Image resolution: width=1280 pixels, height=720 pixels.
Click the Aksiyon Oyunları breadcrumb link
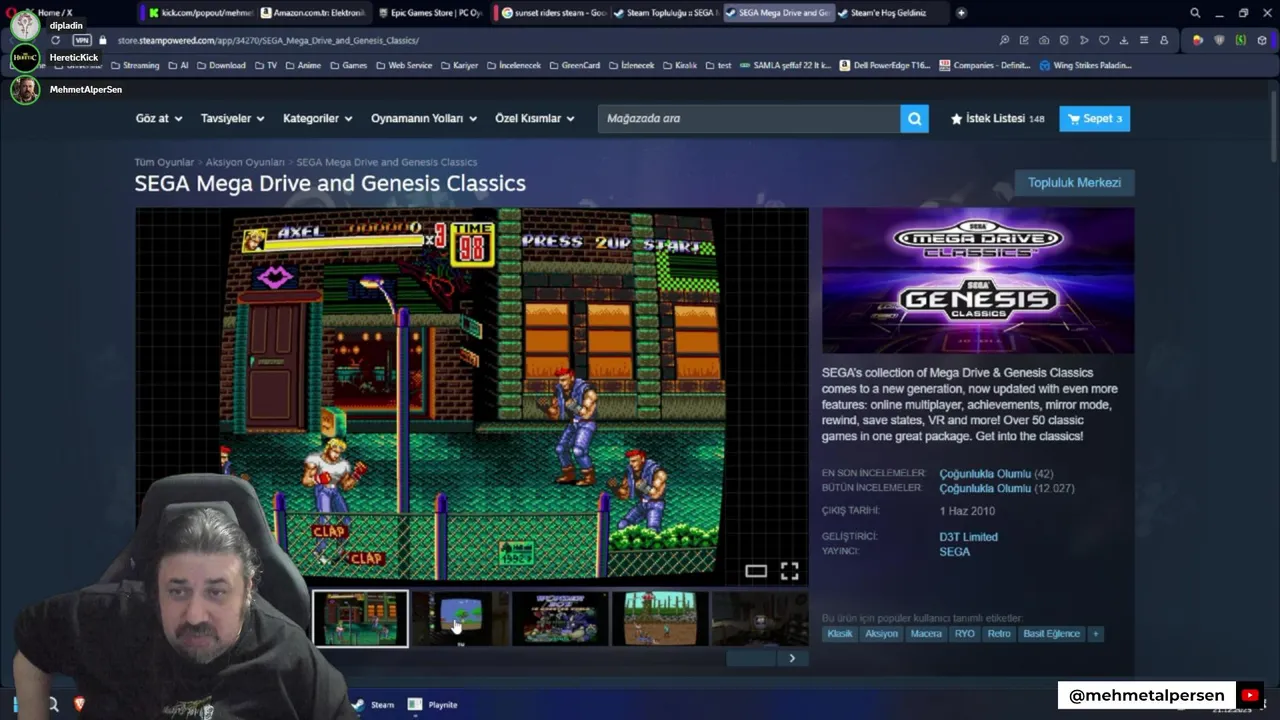coord(245,162)
